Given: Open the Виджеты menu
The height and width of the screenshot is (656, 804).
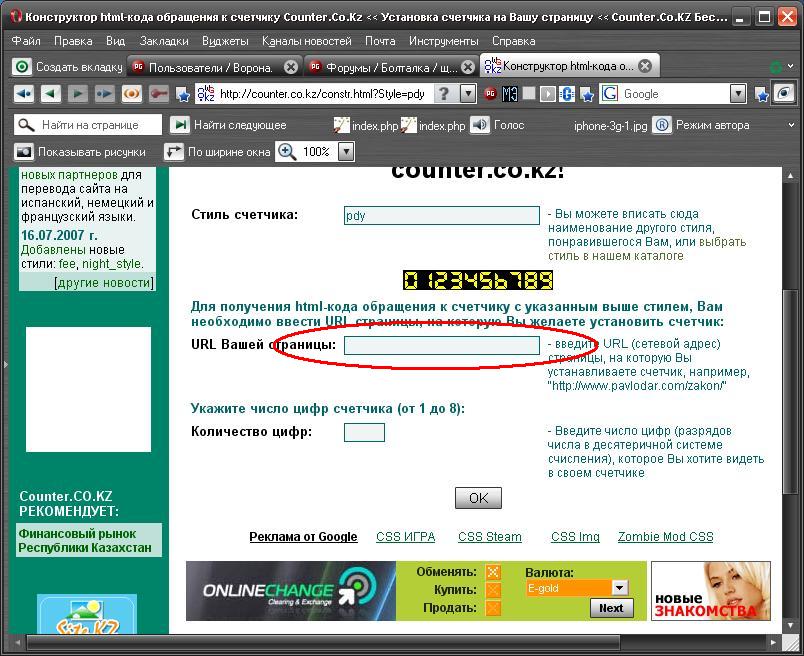Looking at the screenshot, I should 225,41.
